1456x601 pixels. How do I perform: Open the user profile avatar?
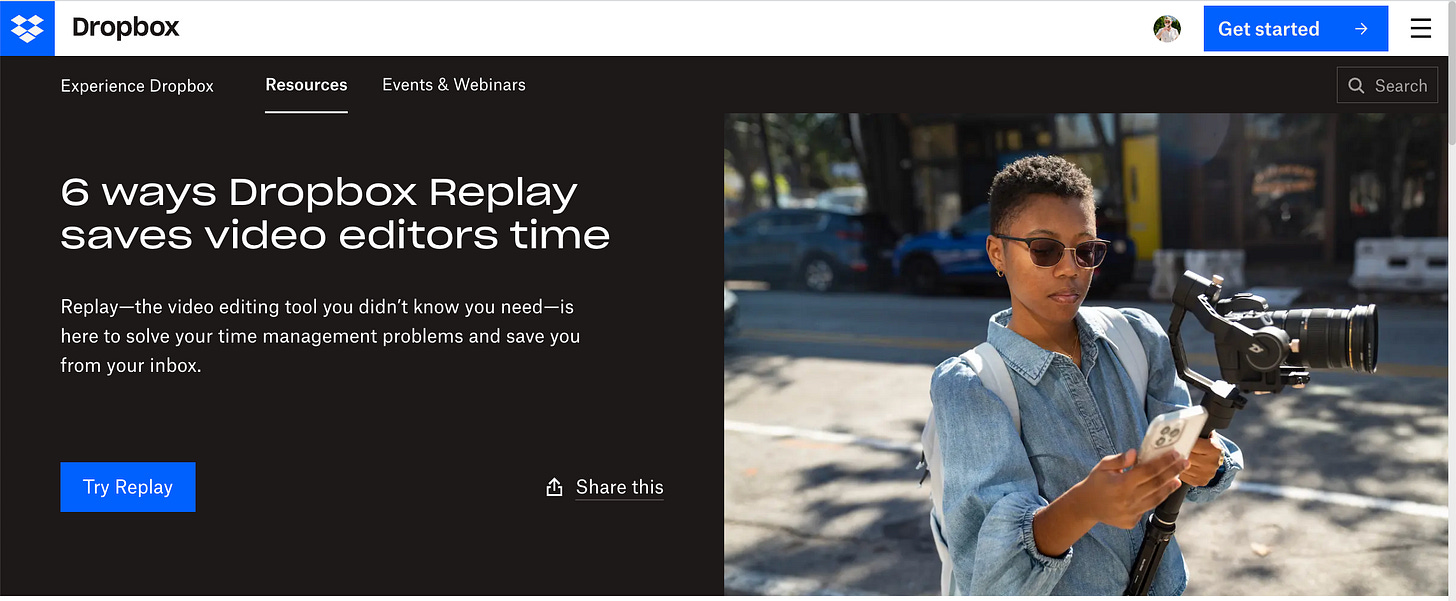point(1167,29)
